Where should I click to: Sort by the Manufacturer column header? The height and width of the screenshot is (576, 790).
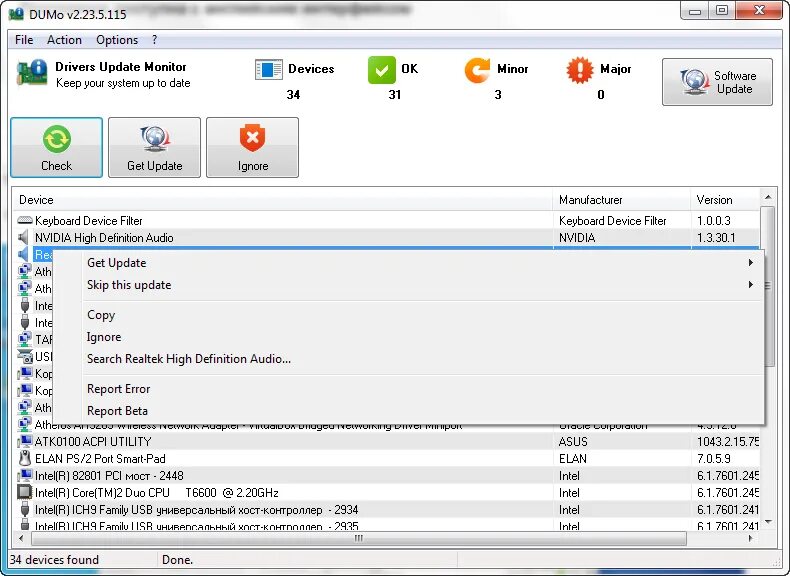[x=622, y=200]
